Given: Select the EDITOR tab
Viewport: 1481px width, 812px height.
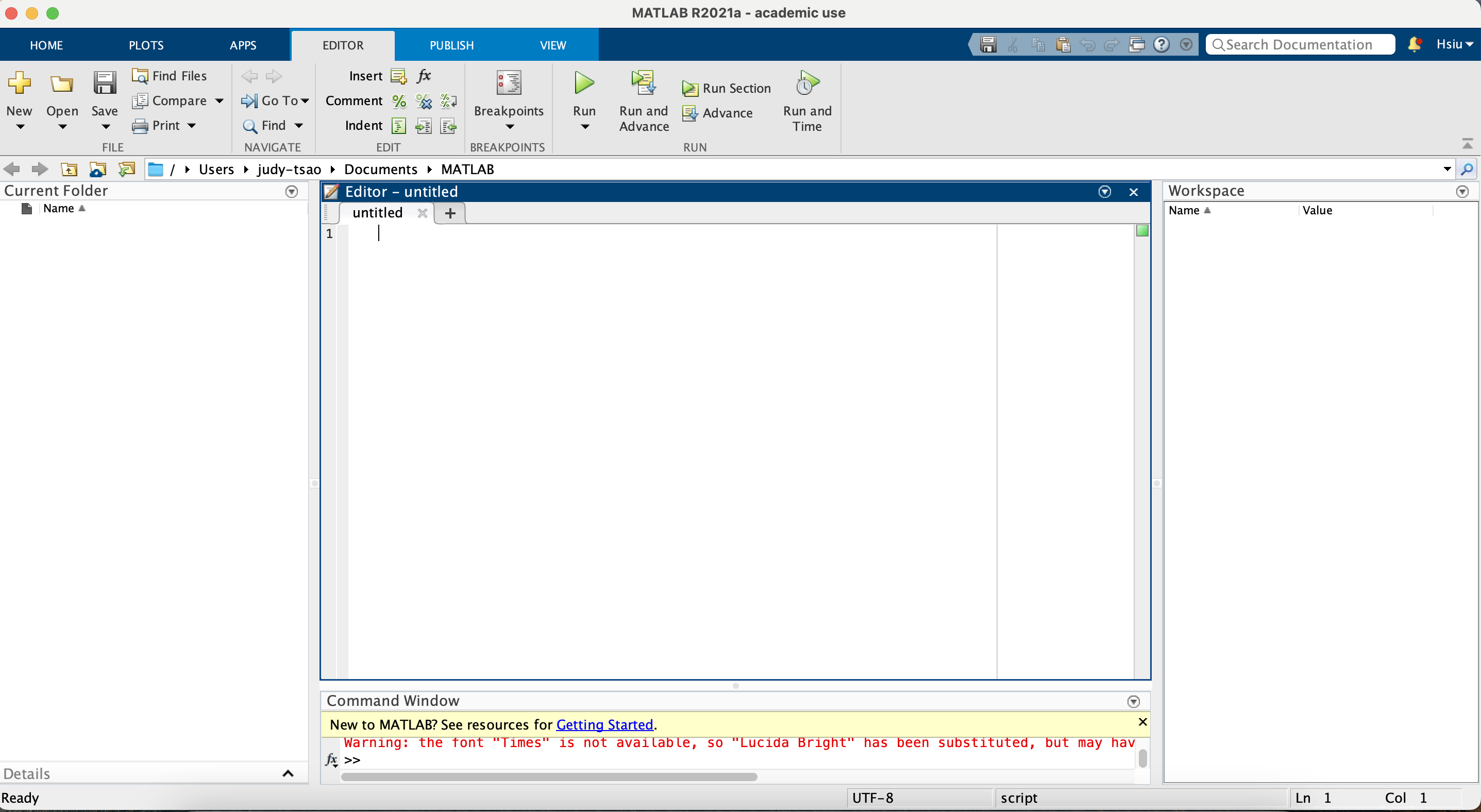Looking at the screenshot, I should (343, 45).
